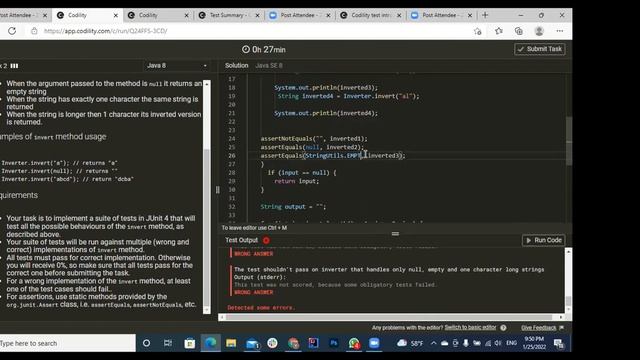Click the Give Feedback link
The width and height of the screenshot is (640, 360).
tap(538, 328)
